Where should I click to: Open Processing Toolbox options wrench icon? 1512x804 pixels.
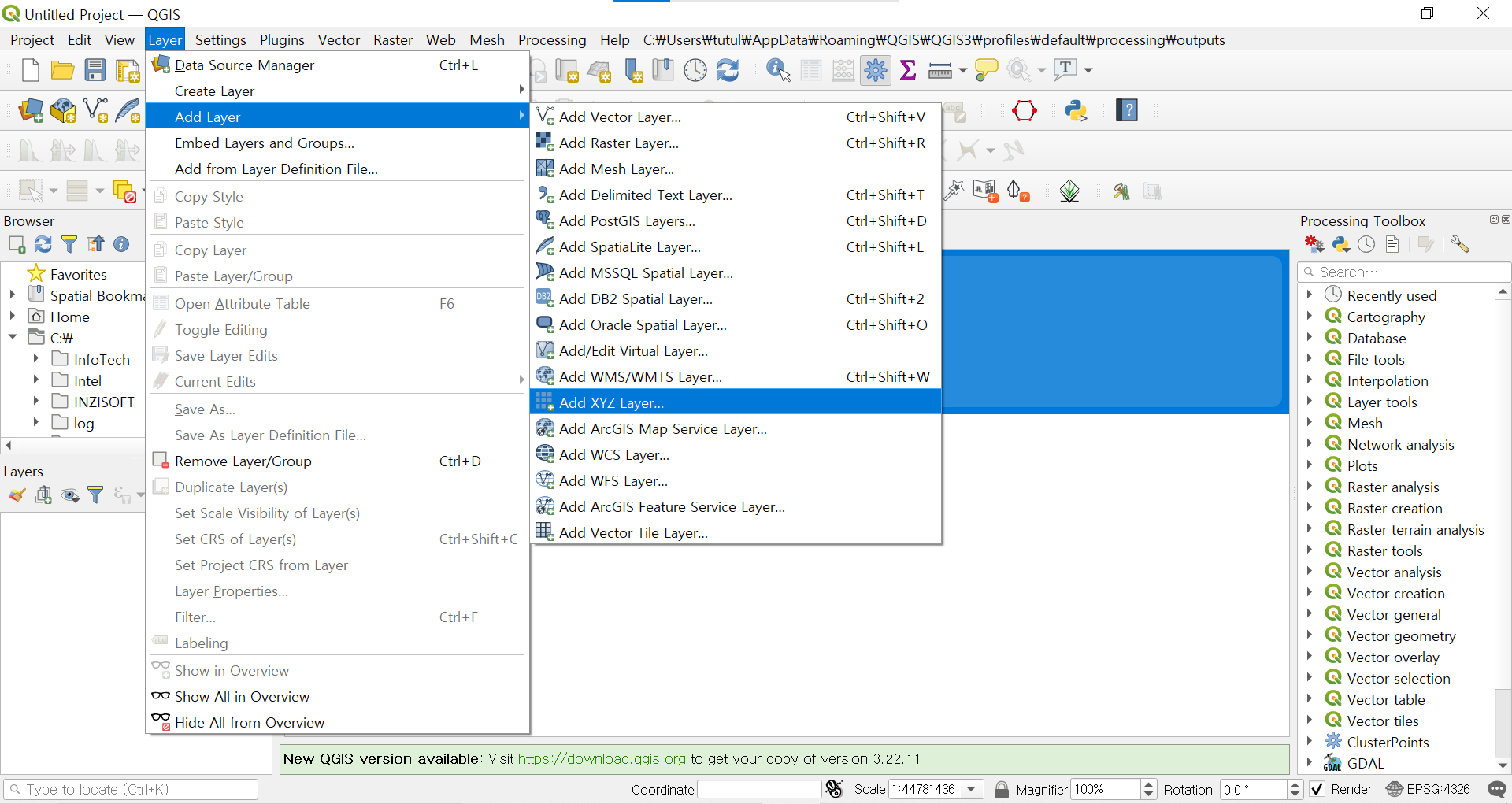point(1459,244)
